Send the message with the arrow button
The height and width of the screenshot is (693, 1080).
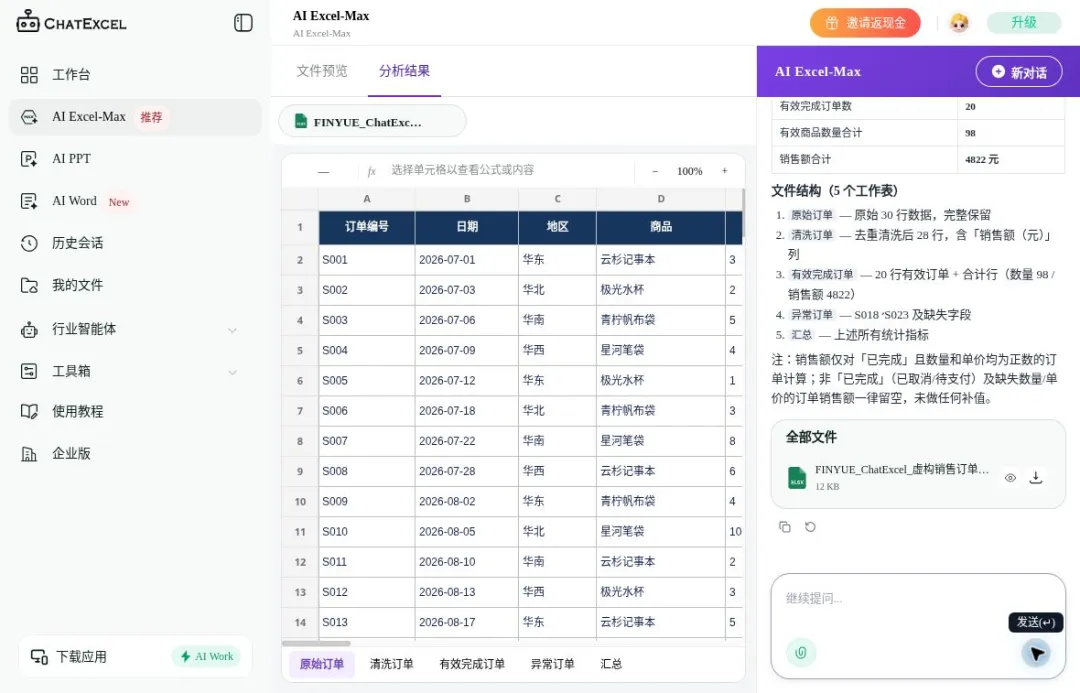coord(1036,652)
